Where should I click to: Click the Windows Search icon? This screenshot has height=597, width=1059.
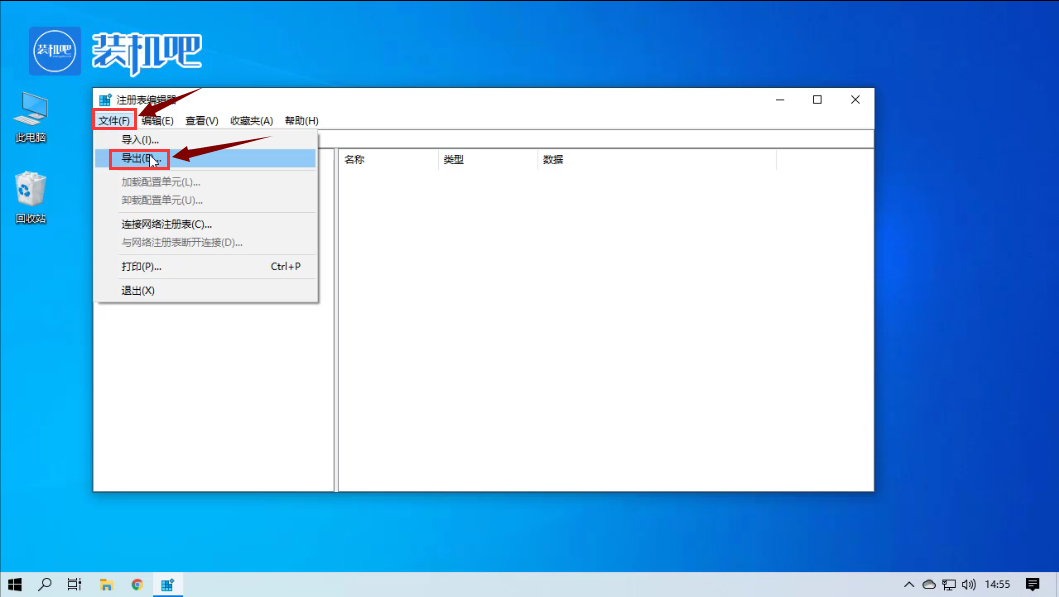tap(44, 584)
